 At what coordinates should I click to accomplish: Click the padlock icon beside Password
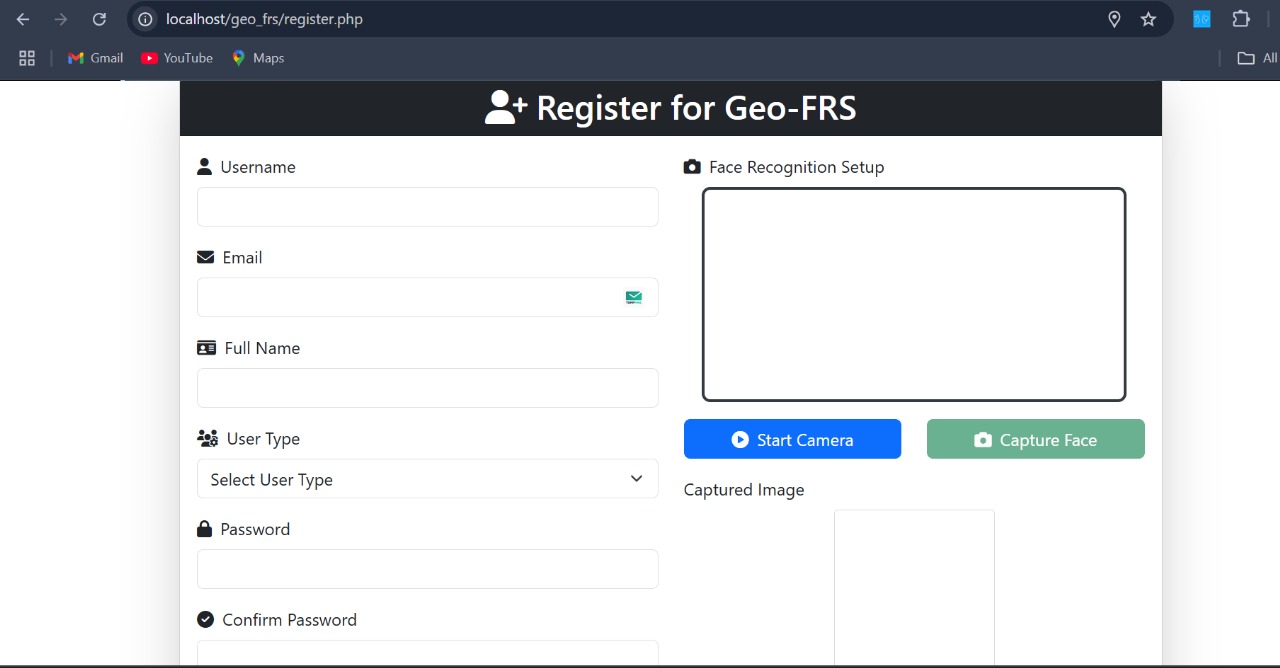205,528
